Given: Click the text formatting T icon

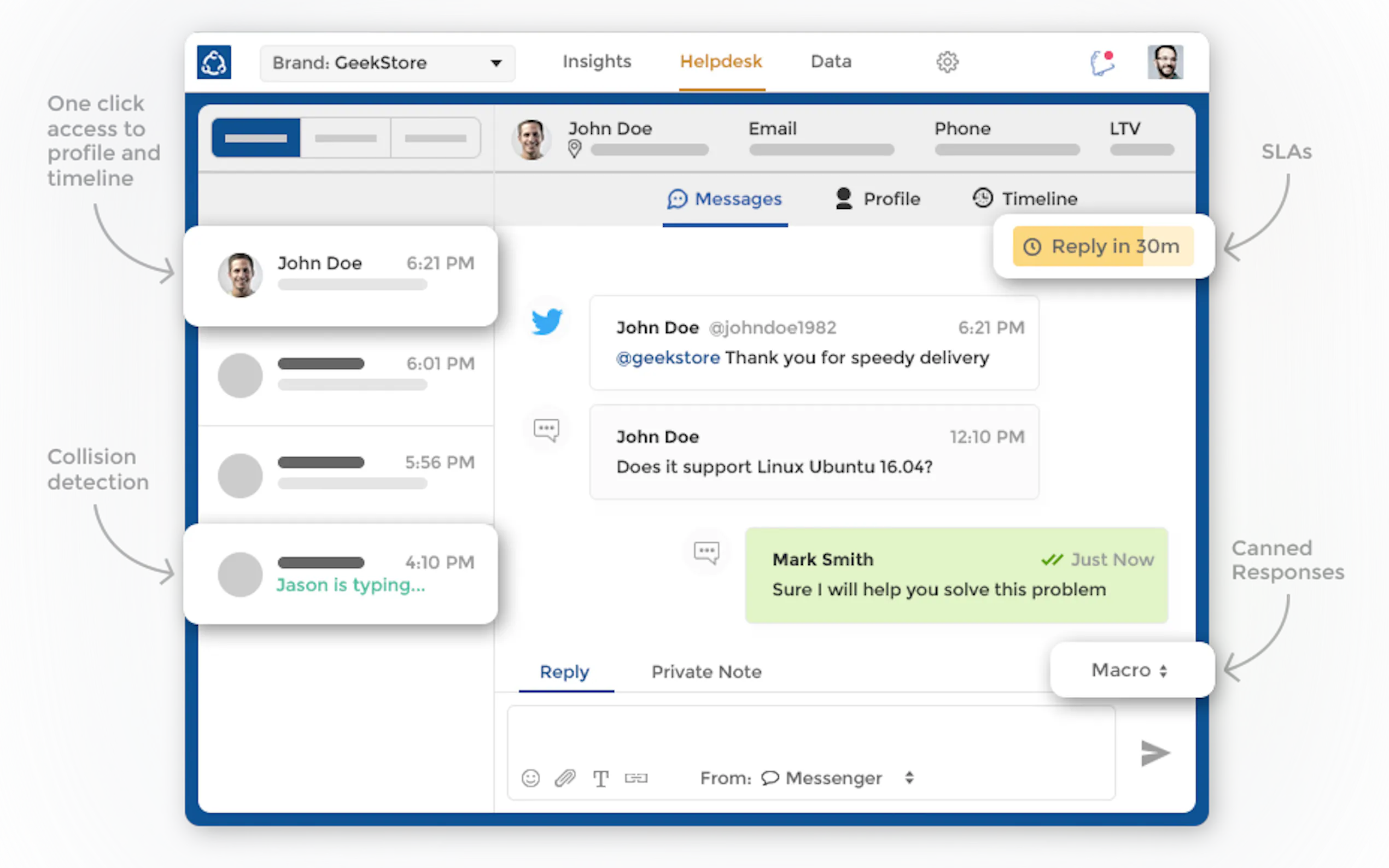Looking at the screenshot, I should tap(600, 778).
